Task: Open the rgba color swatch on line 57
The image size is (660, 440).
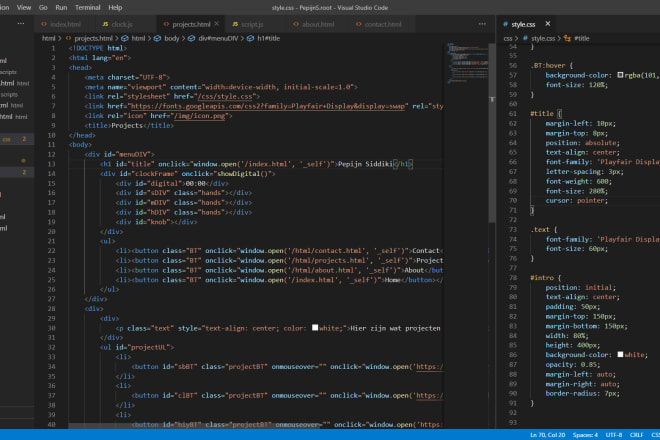Action: 620,75
